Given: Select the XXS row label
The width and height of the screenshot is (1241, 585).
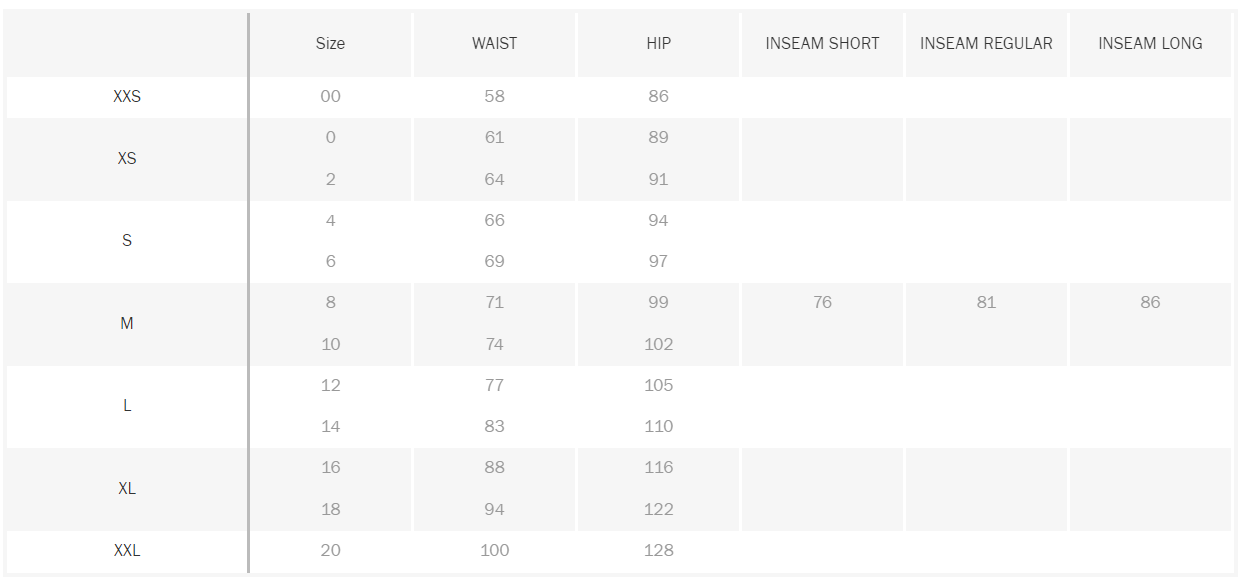Looking at the screenshot, I should (x=127, y=97).
